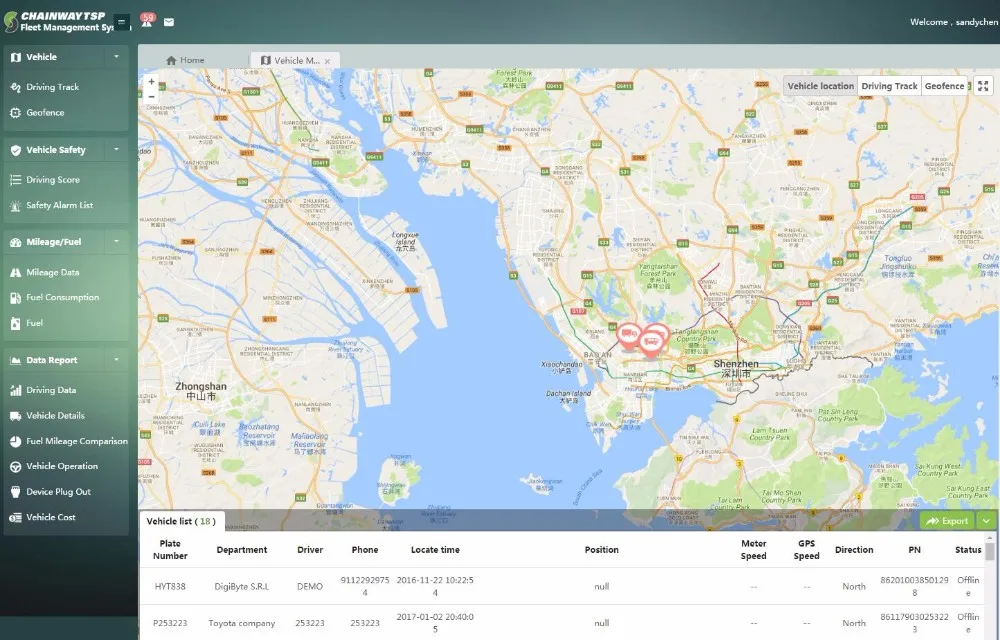Image resolution: width=1000 pixels, height=640 pixels.
Task: Open Fuel Consumption report
Action: pyautogui.click(x=62, y=297)
